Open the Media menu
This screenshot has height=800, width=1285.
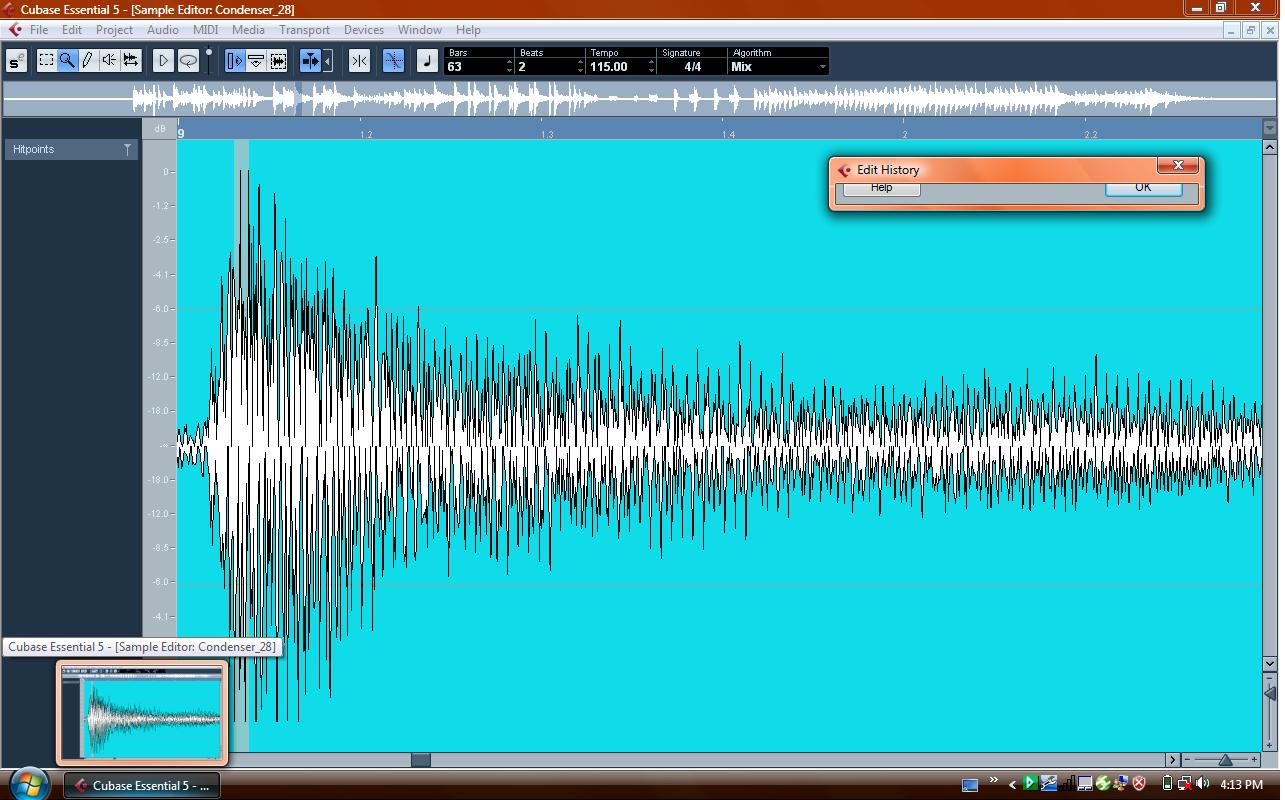(248, 30)
